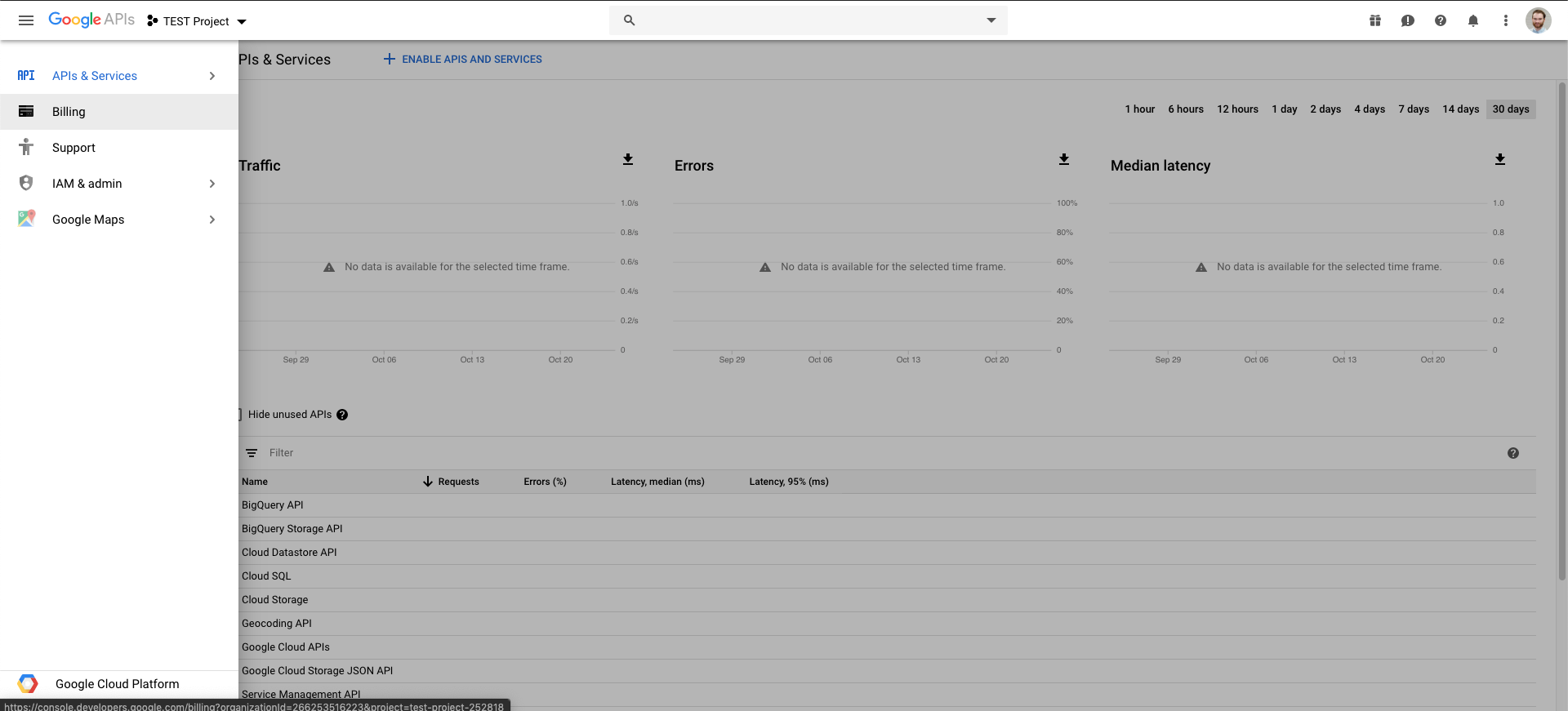Open the BigQuery API row
The image size is (1568, 711).
coord(887,505)
